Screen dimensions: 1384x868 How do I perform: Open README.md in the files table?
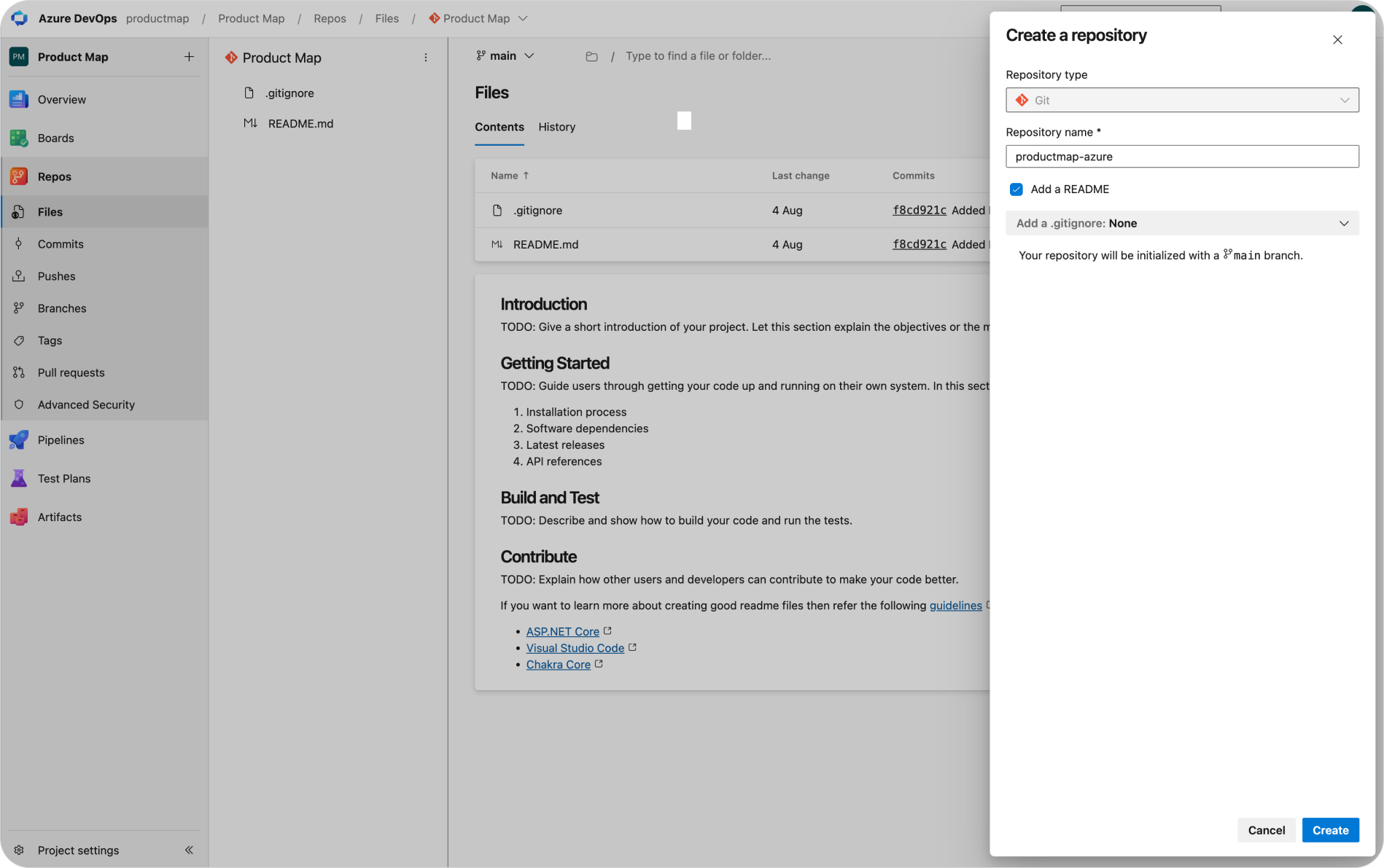click(x=545, y=245)
